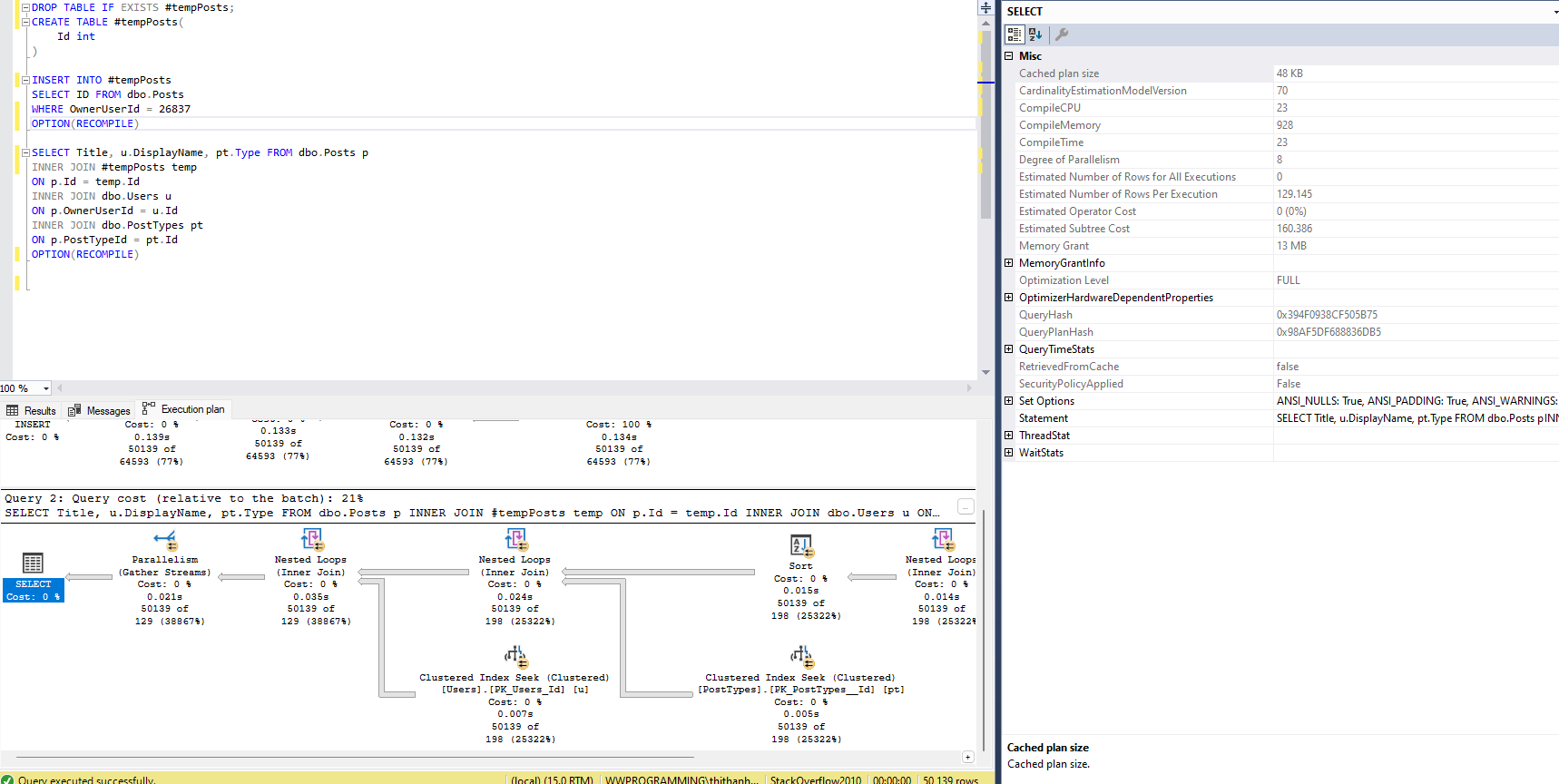This screenshot has width=1559, height=784.
Task: Click the Nested Loops operator costing 0.024s
Action: click(x=515, y=578)
